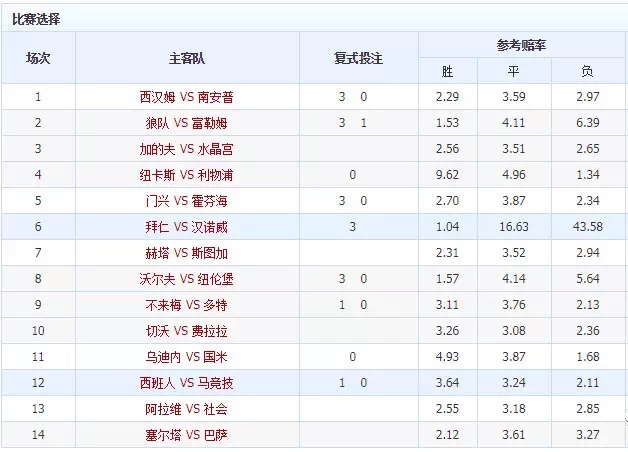Click 场次 column header

point(38,58)
